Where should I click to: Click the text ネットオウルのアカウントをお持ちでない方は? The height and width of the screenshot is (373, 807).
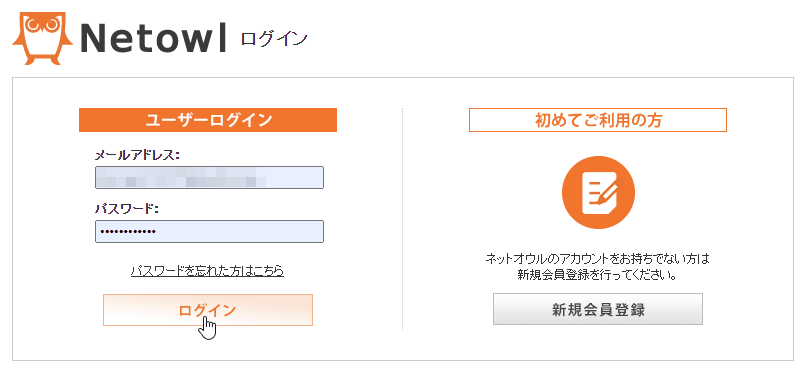coord(598,258)
